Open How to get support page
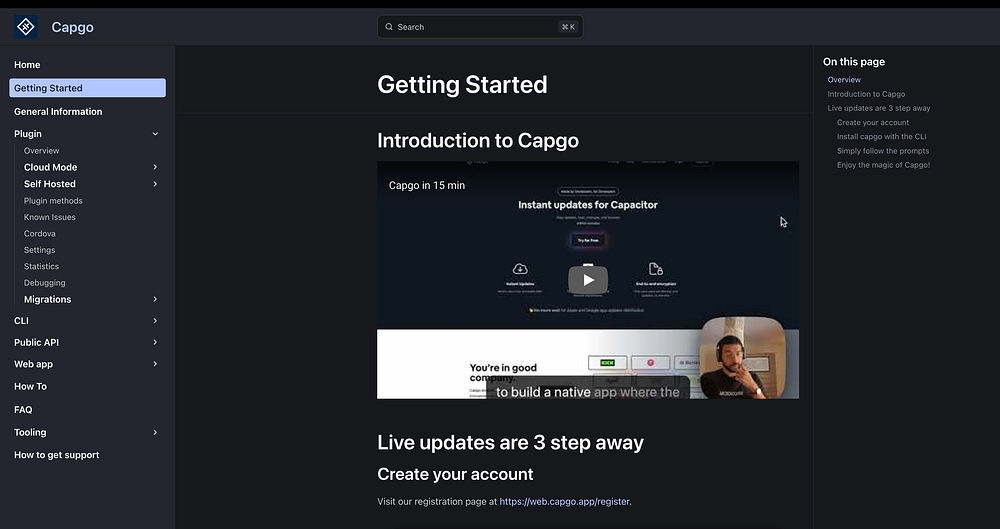Viewport: 1000px width, 529px height. pyautogui.click(x=57, y=455)
